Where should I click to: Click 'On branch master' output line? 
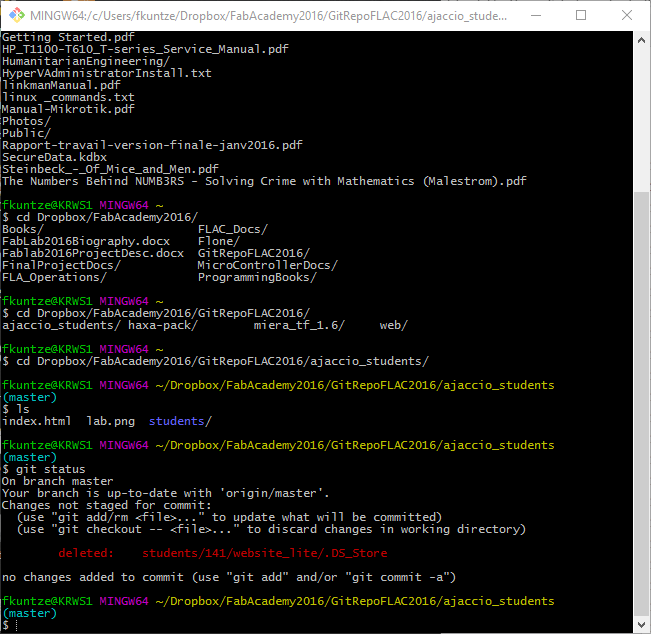pyautogui.click(x=57, y=481)
